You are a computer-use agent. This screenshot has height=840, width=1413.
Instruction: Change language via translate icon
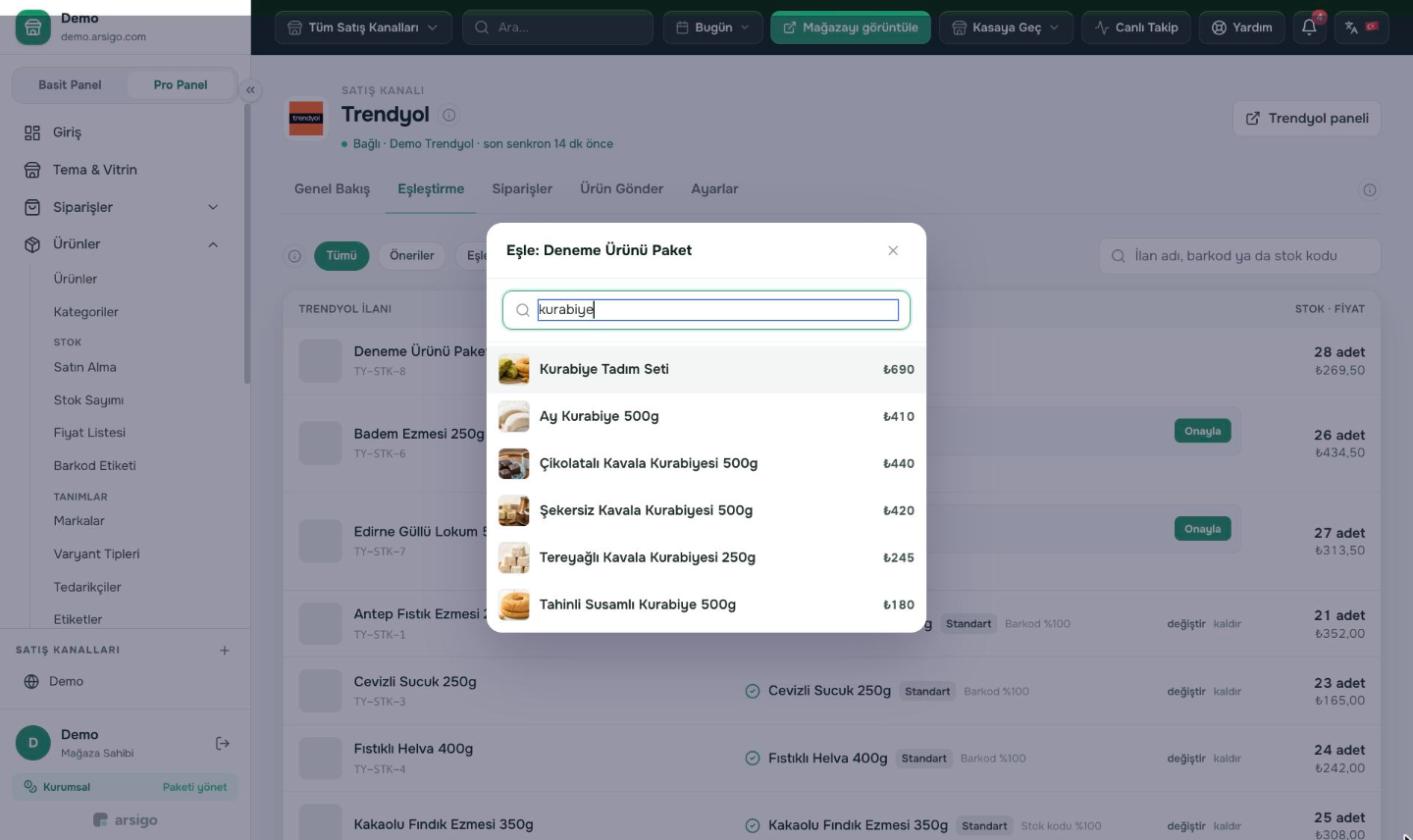click(x=1361, y=27)
